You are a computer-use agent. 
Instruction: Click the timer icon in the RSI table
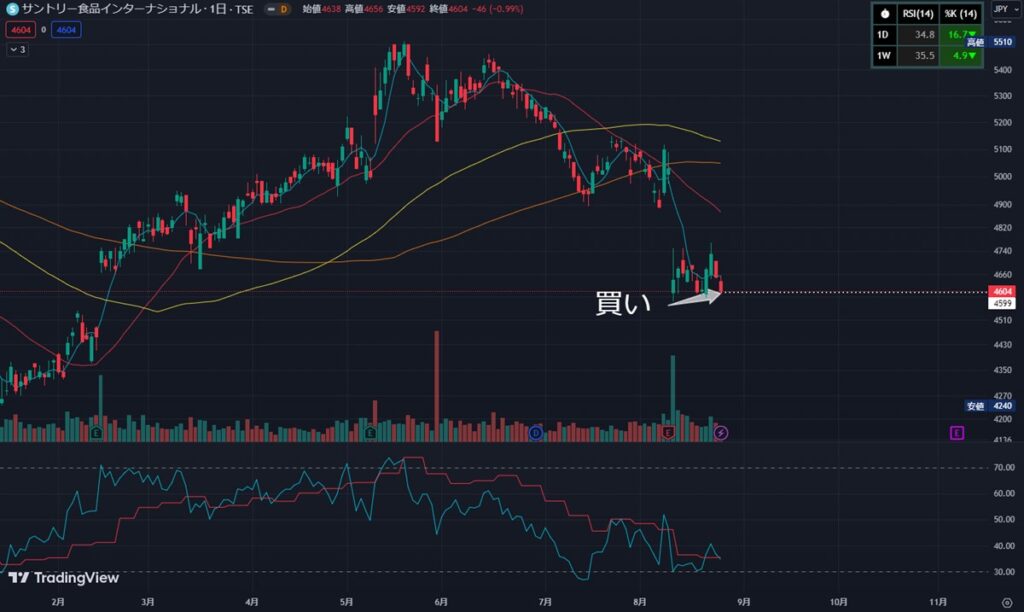885,14
